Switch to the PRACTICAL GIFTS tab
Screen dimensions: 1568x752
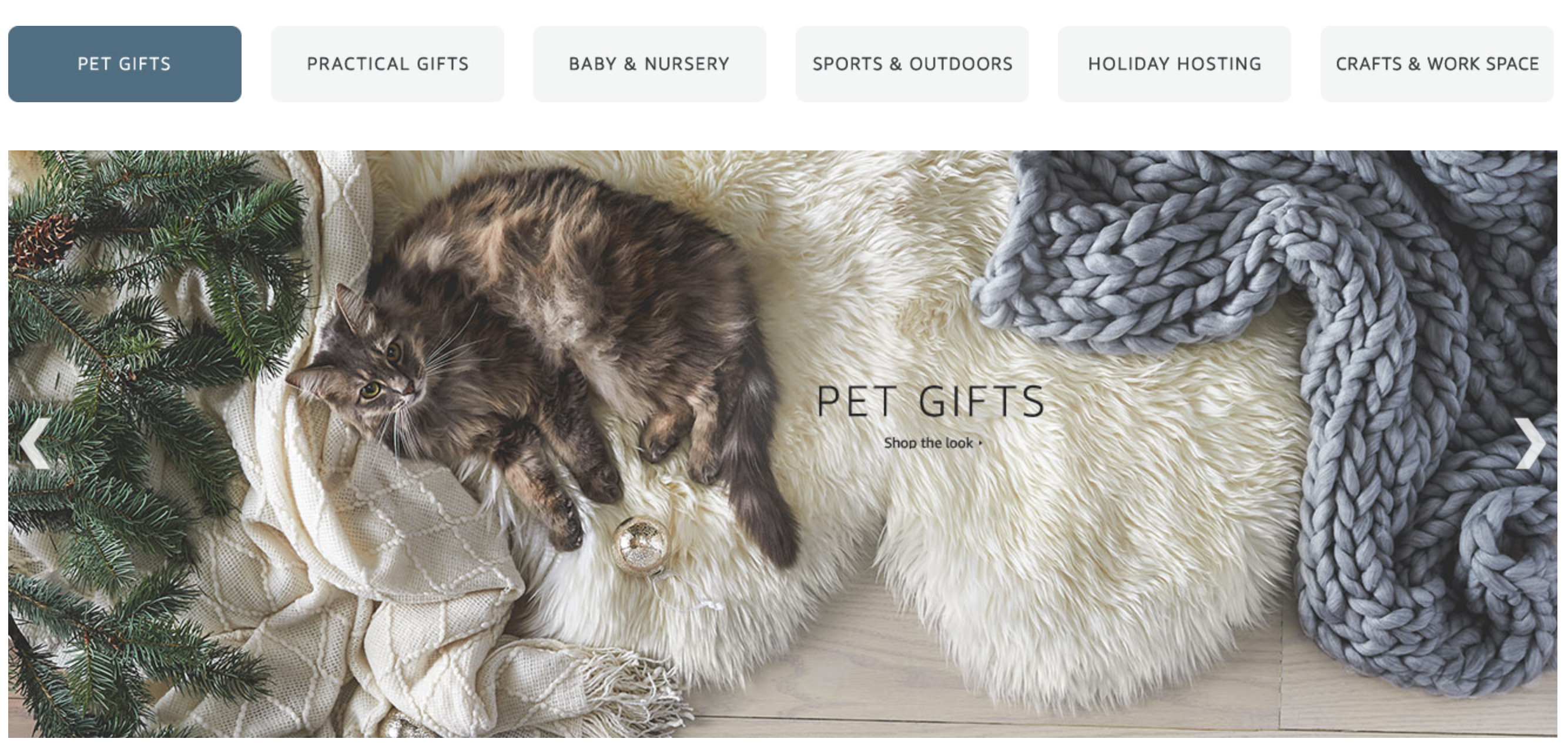click(388, 64)
